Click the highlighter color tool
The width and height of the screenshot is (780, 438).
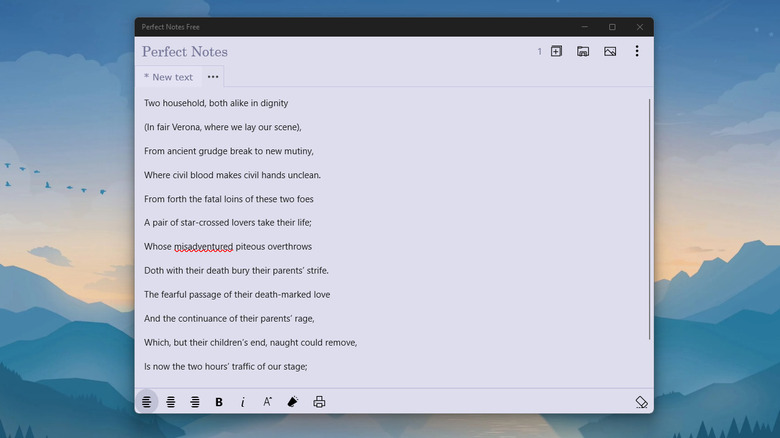pyautogui.click(x=293, y=402)
